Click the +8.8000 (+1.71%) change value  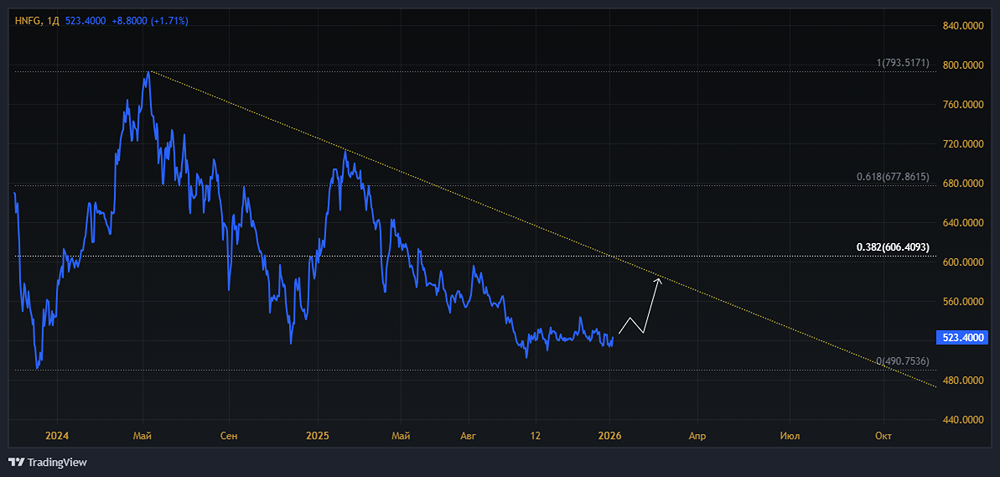click(150, 21)
